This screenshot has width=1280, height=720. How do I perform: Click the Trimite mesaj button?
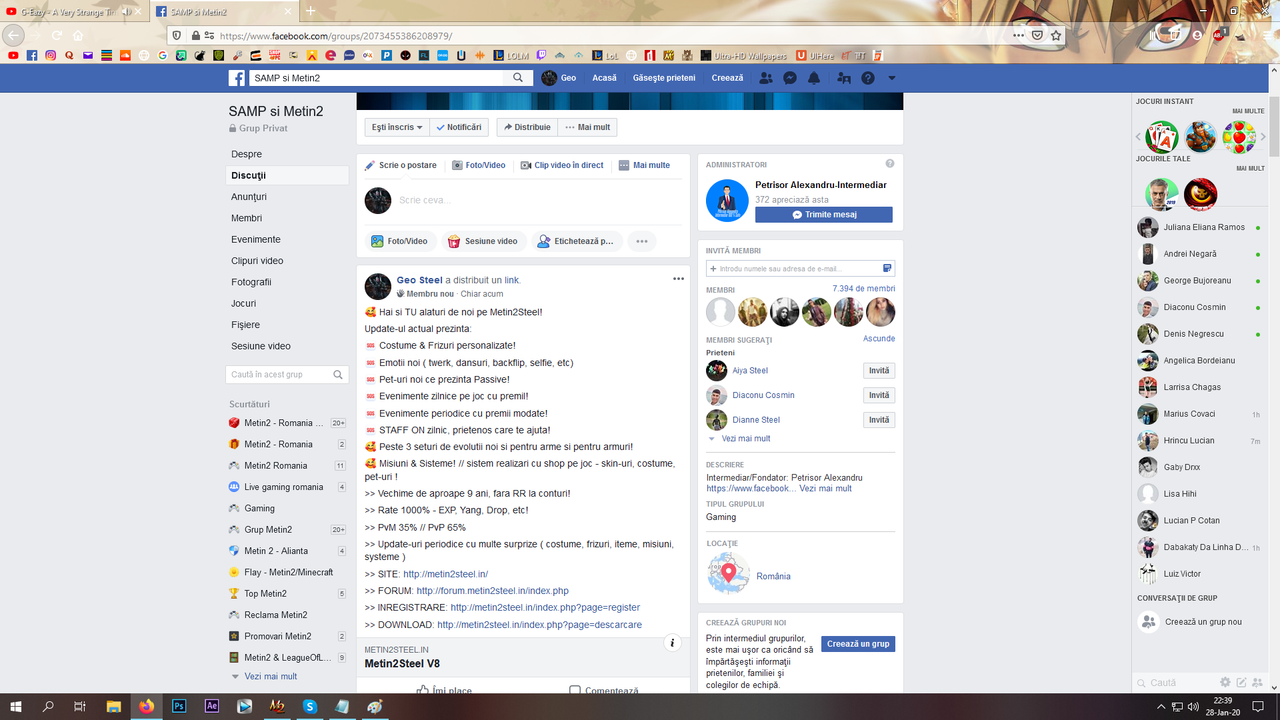click(824, 215)
